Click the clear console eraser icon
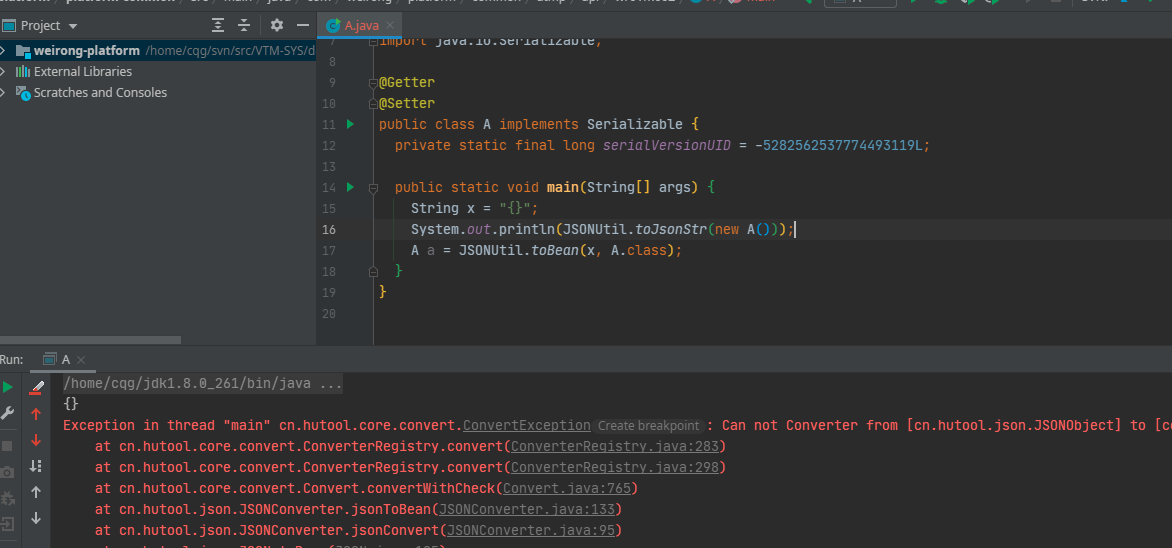Image resolution: width=1172 pixels, height=548 pixels. click(36, 387)
